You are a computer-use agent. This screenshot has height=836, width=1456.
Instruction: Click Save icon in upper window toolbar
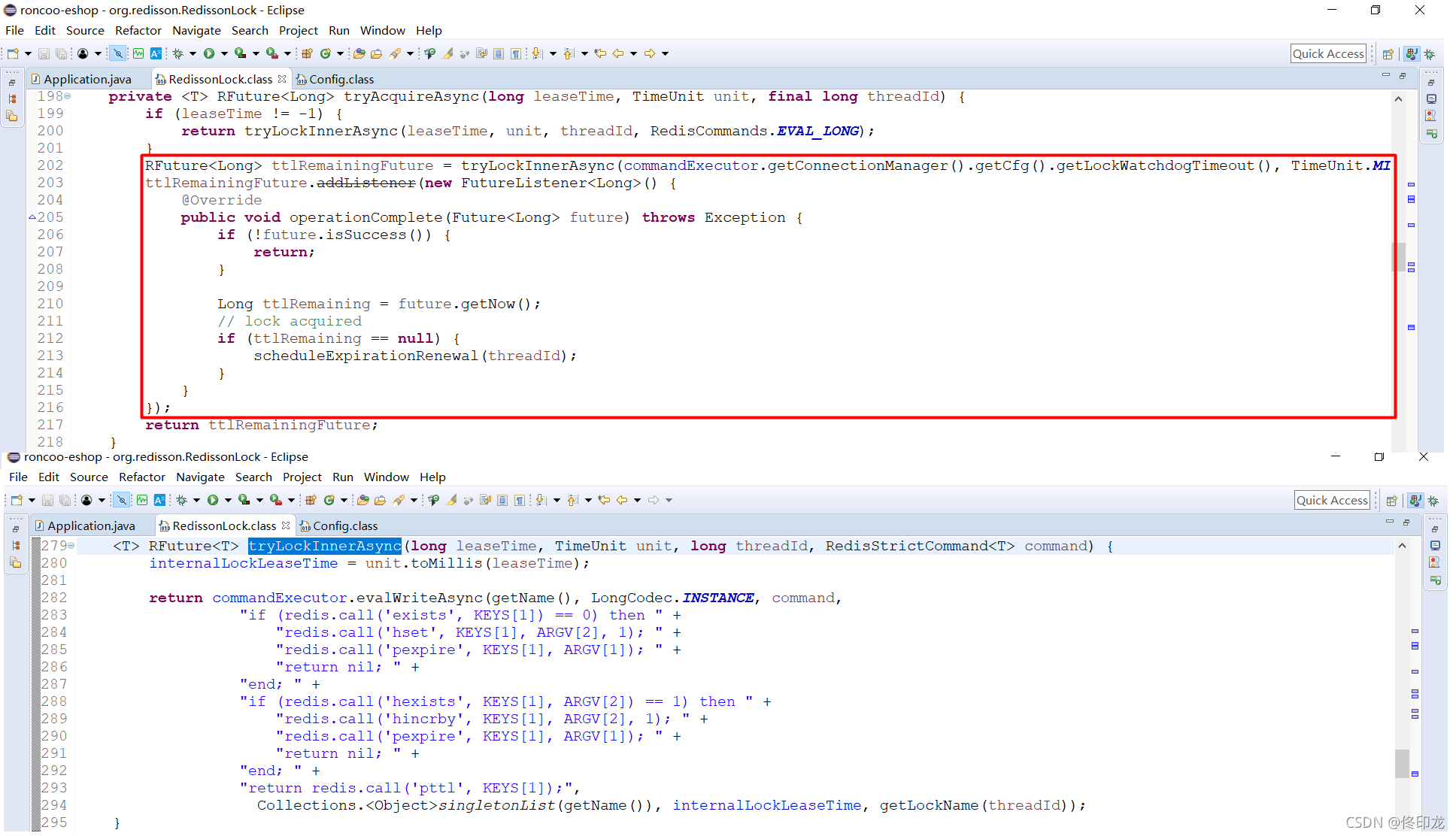point(44,53)
